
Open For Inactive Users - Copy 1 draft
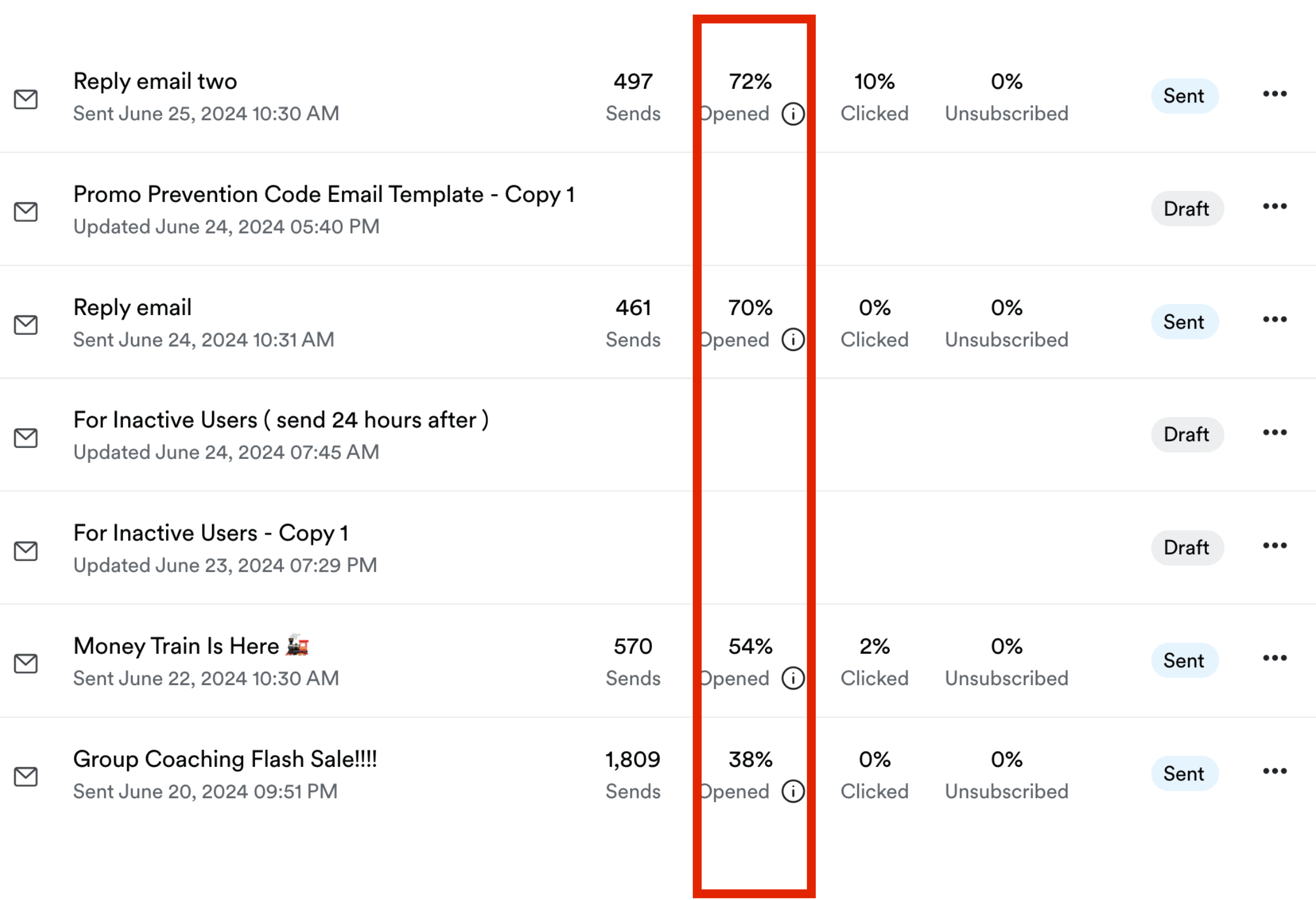pos(210,533)
